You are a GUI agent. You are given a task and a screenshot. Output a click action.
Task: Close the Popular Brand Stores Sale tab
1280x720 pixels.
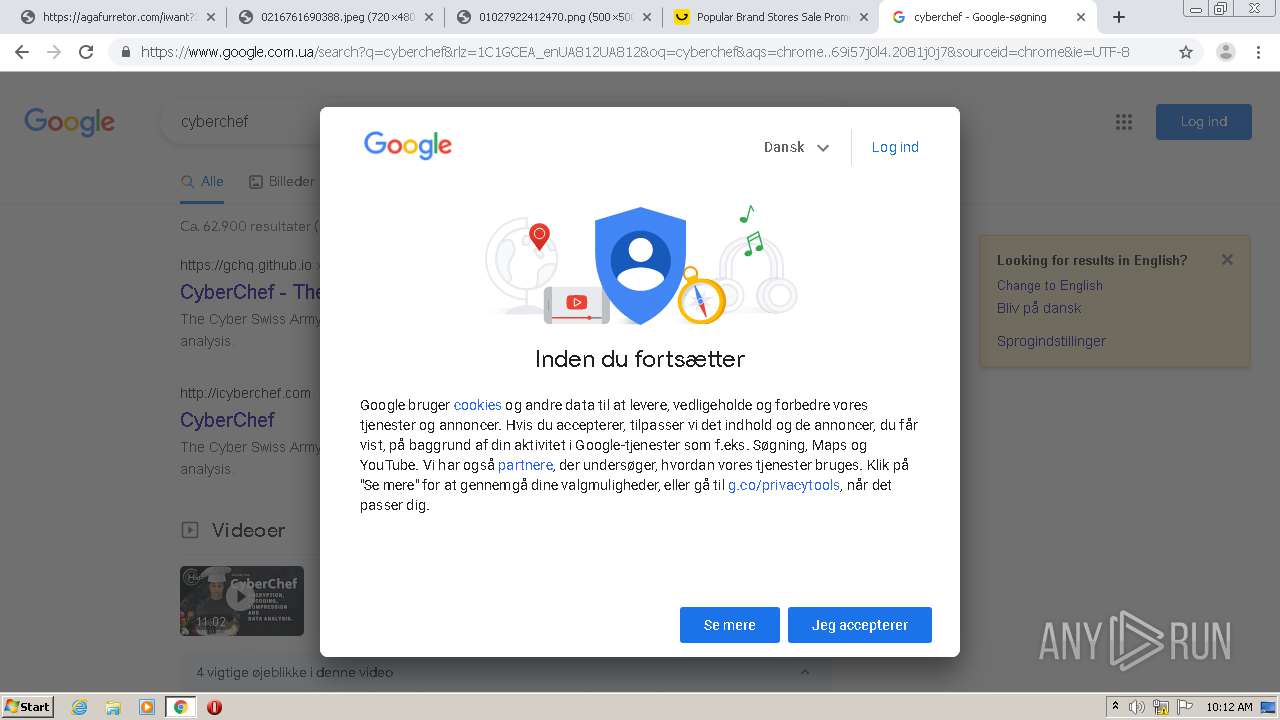[x=864, y=17]
